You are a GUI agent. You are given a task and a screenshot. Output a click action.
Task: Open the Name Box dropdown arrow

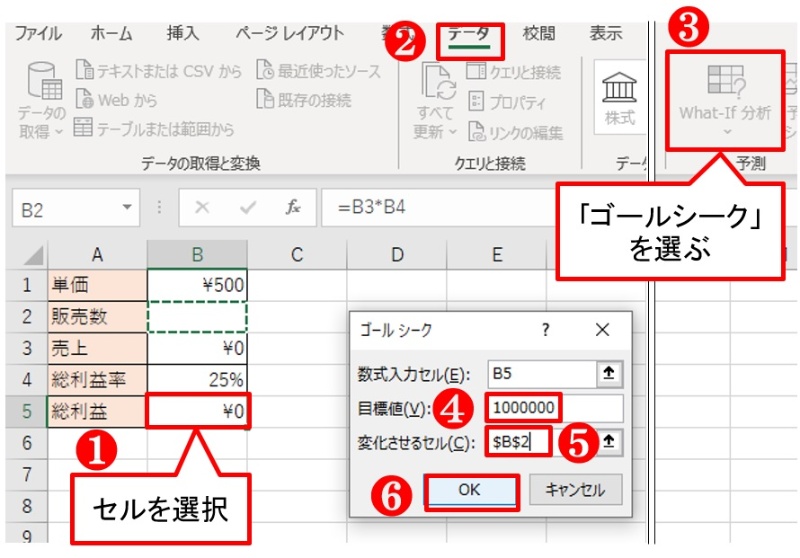click(126, 208)
